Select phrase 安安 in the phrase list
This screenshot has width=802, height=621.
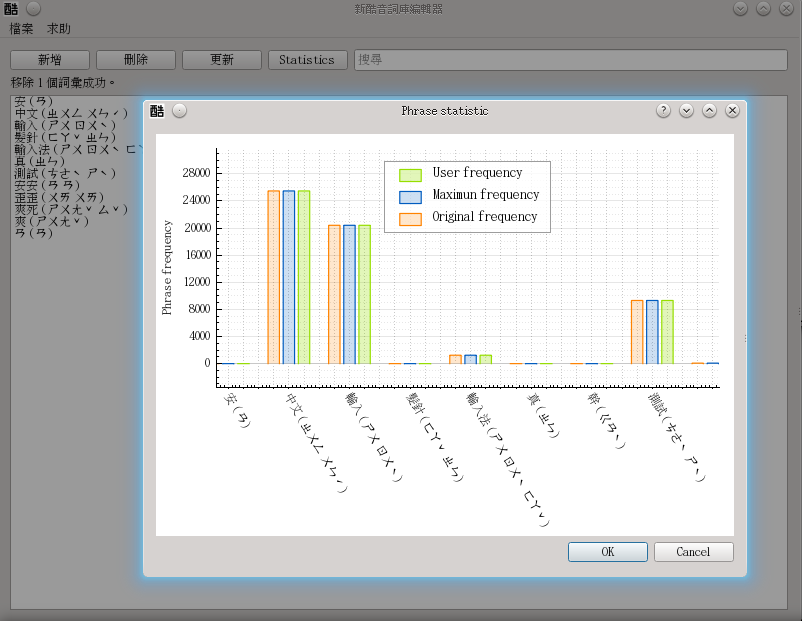pos(47,185)
